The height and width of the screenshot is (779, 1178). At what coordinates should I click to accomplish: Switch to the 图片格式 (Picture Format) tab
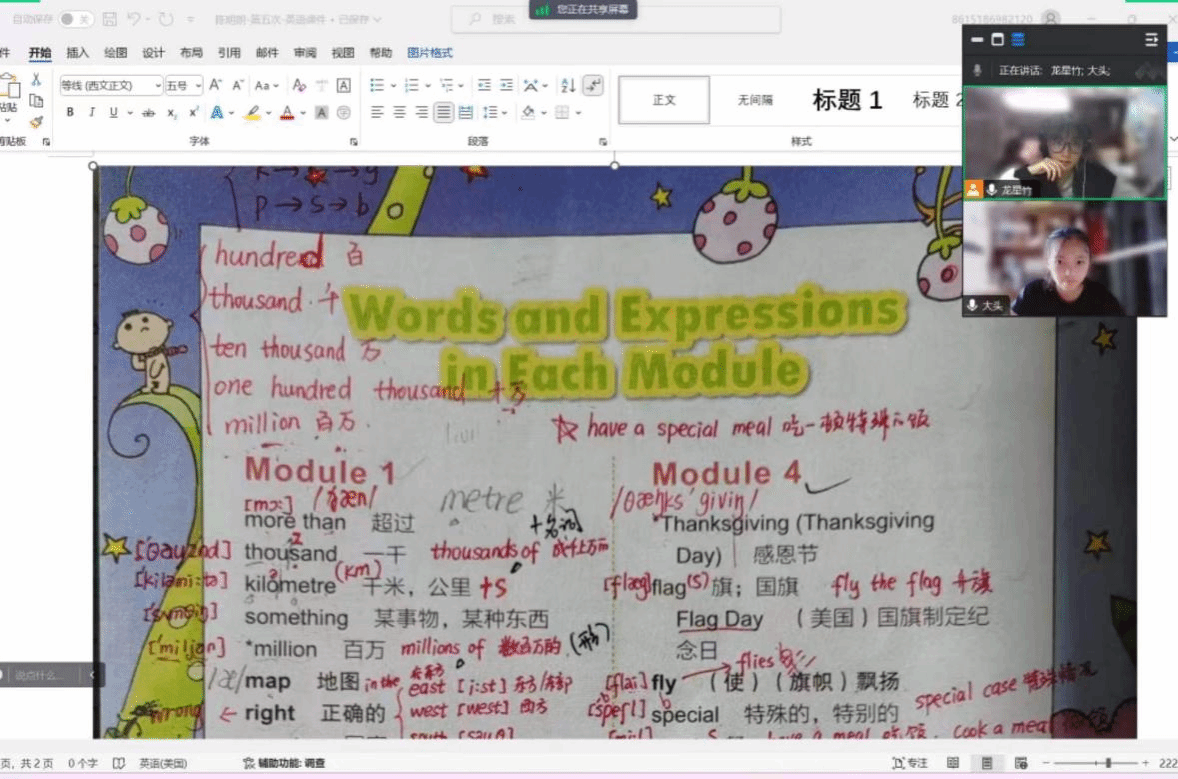pos(430,53)
